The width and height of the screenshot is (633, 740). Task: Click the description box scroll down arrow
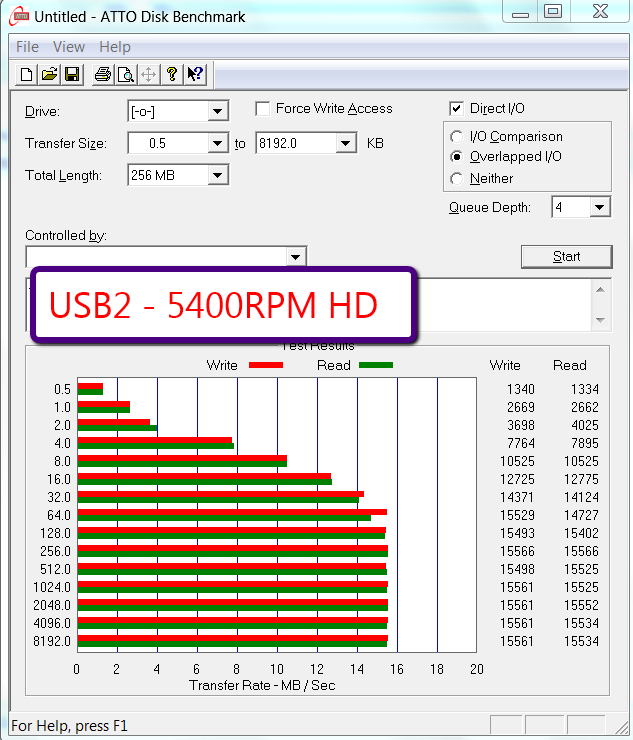point(600,320)
